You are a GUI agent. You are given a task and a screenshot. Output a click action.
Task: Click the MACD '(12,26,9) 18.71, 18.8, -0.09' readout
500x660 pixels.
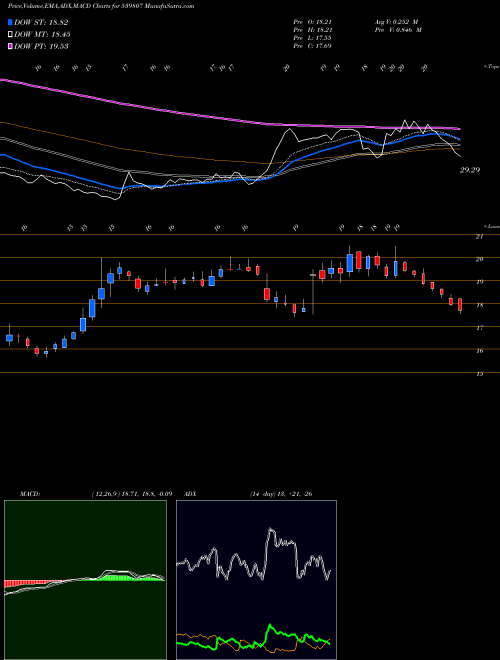(x=131, y=494)
